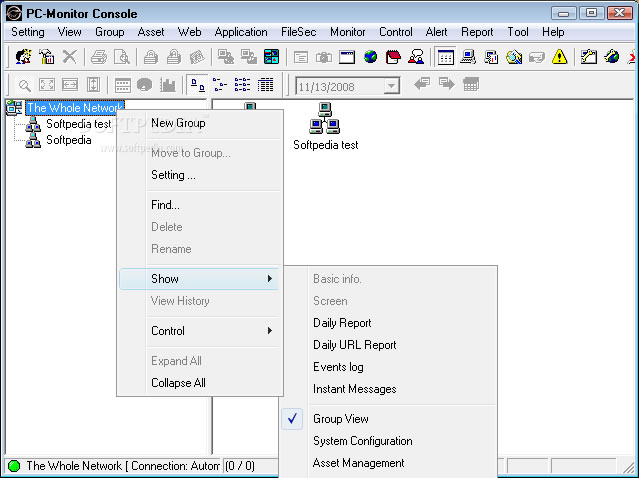Viewport: 639px width, 478px height.
Task: Click the fit height vertical arrows icon
Action: (93, 85)
